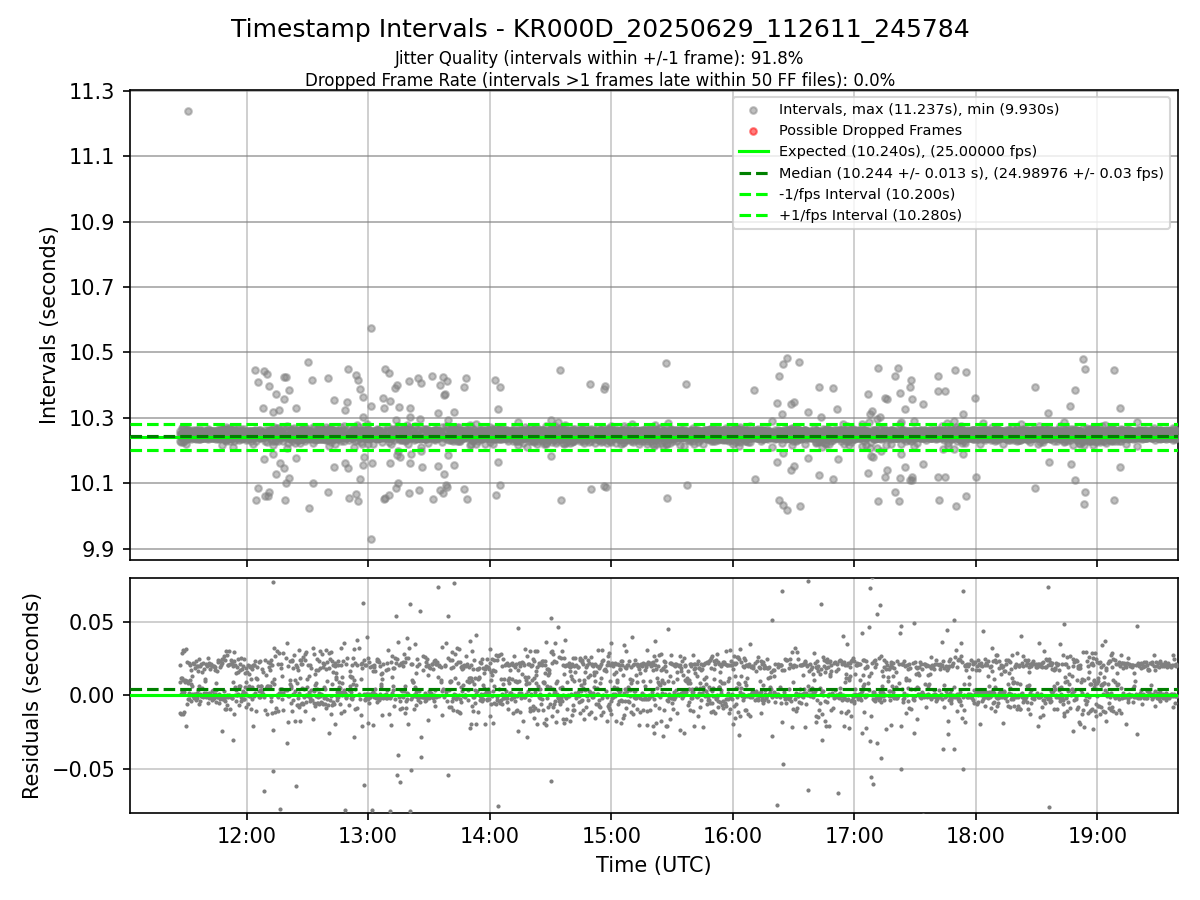
Task: Click the 'Residuals (seconds)' y-axis label
Action: pyautogui.click(x=31, y=696)
